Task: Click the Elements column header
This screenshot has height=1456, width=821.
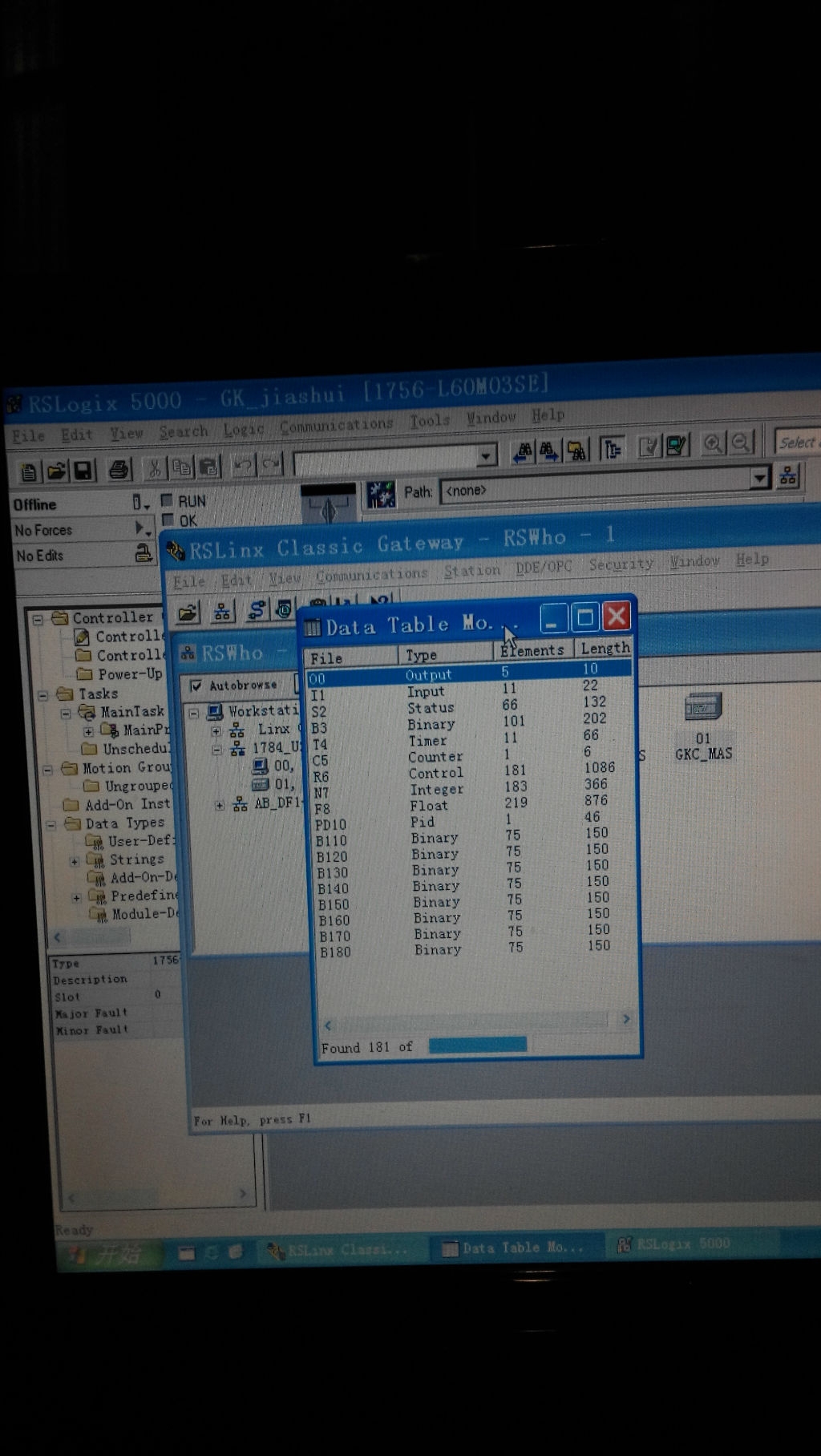Action: tap(532, 650)
